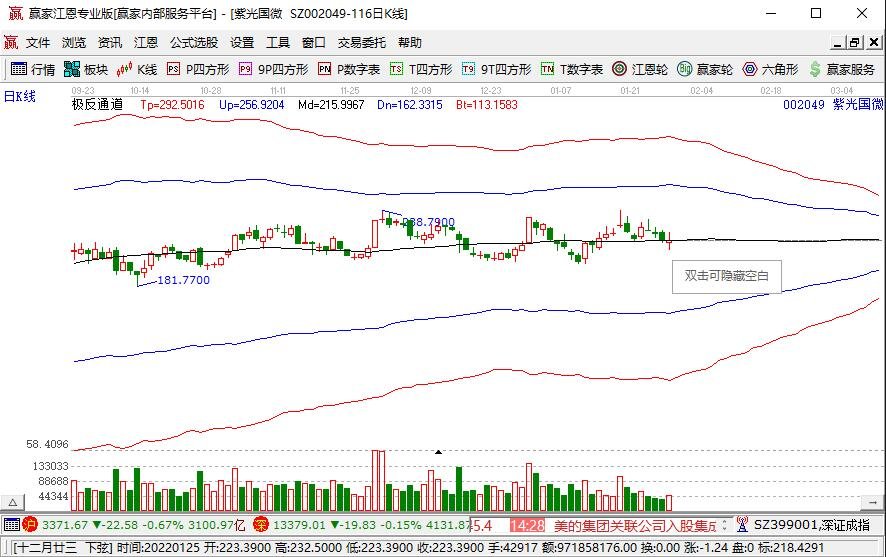This screenshot has height=557, width=886.
Task: Click the 赢 app icon in menu bar
Action: pos(11,42)
